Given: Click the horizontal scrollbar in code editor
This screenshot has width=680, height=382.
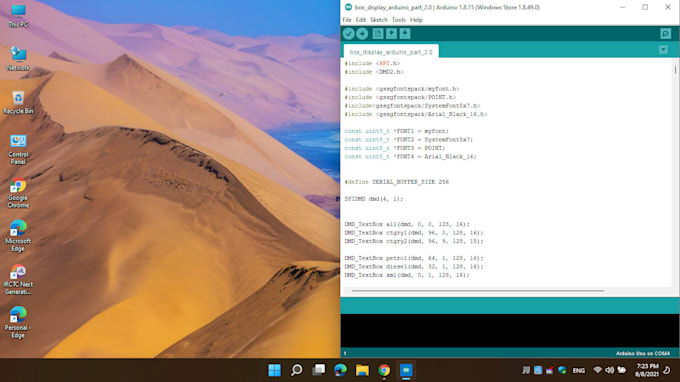Looking at the screenshot, I should coord(478,291).
